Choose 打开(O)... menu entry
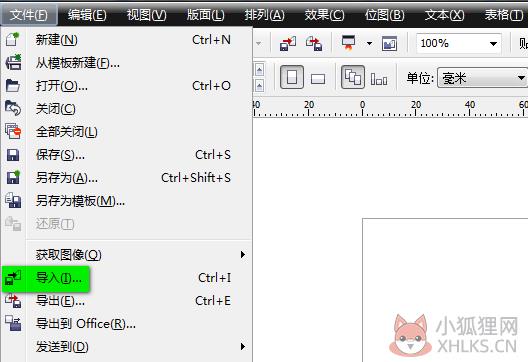 (127, 86)
